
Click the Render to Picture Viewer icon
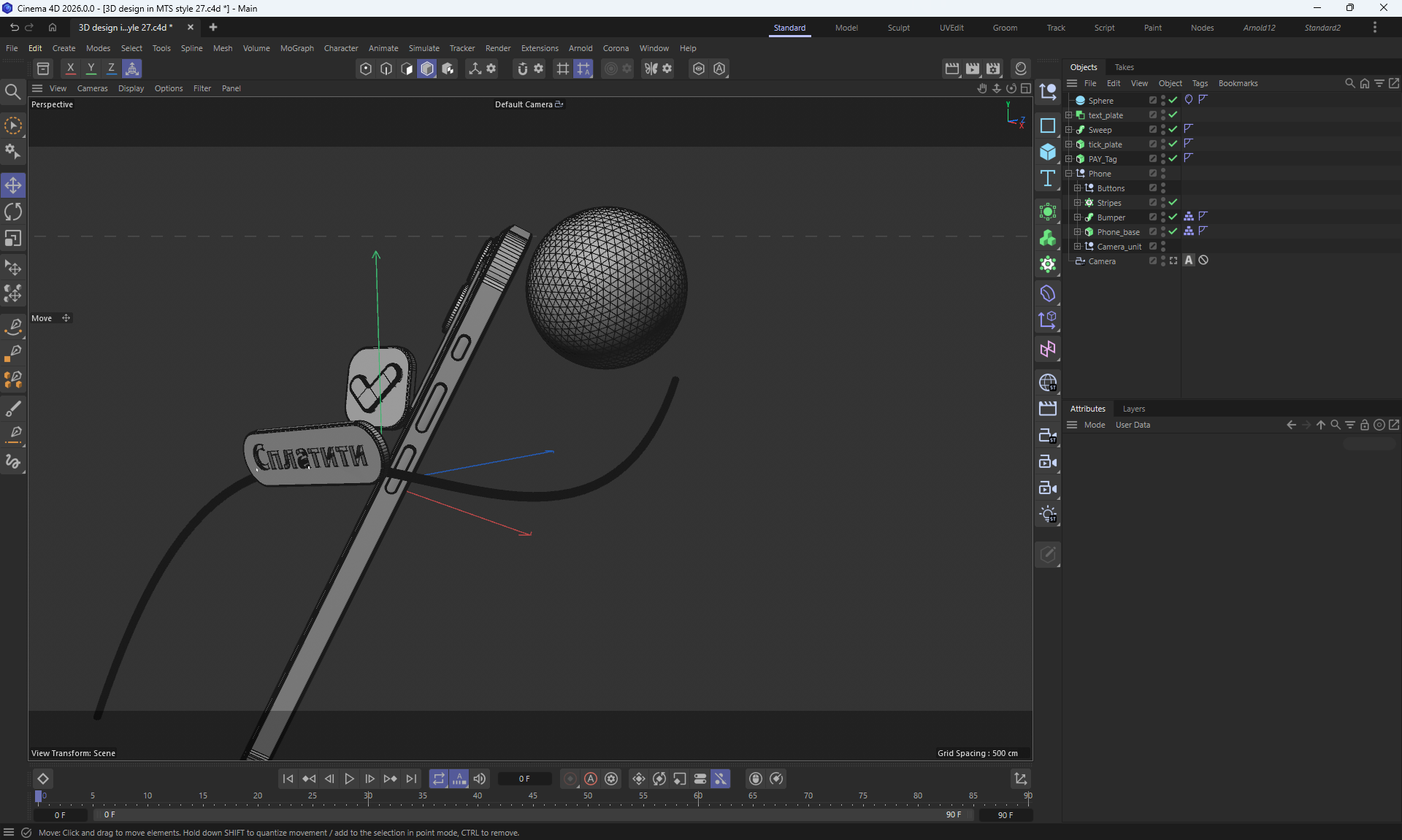[x=973, y=69]
